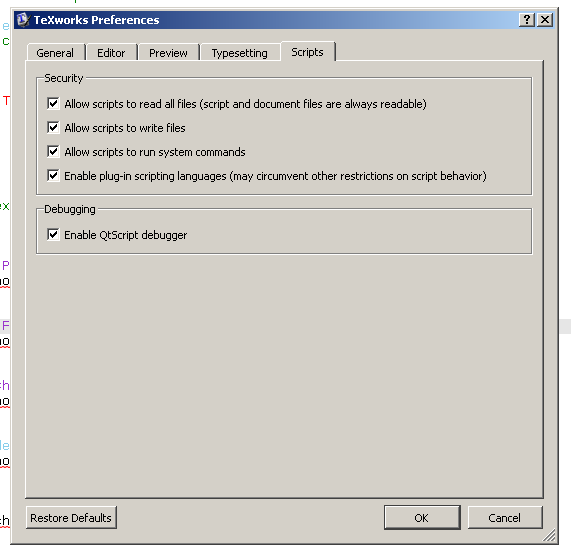The width and height of the screenshot is (571, 554).
Task: Open the Editor tab
Action: (x=111, y=52)
